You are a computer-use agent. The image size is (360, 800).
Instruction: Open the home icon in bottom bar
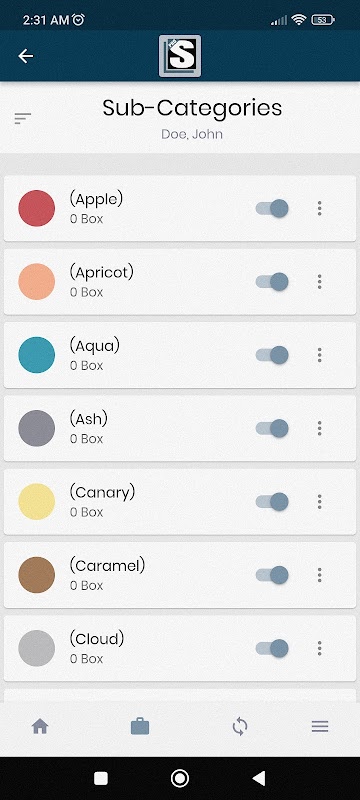(40, 726)
